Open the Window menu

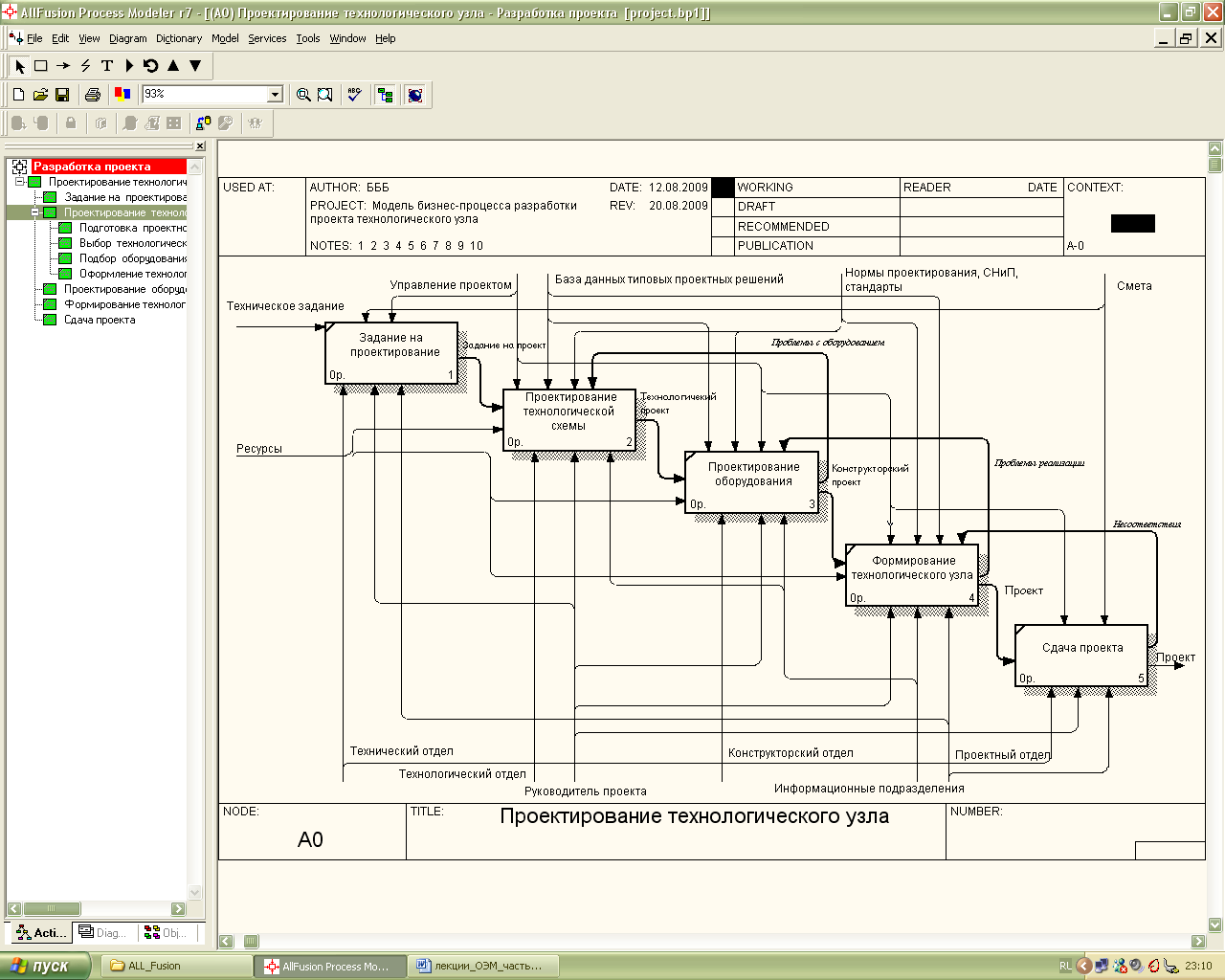click(x=347, y=38)
